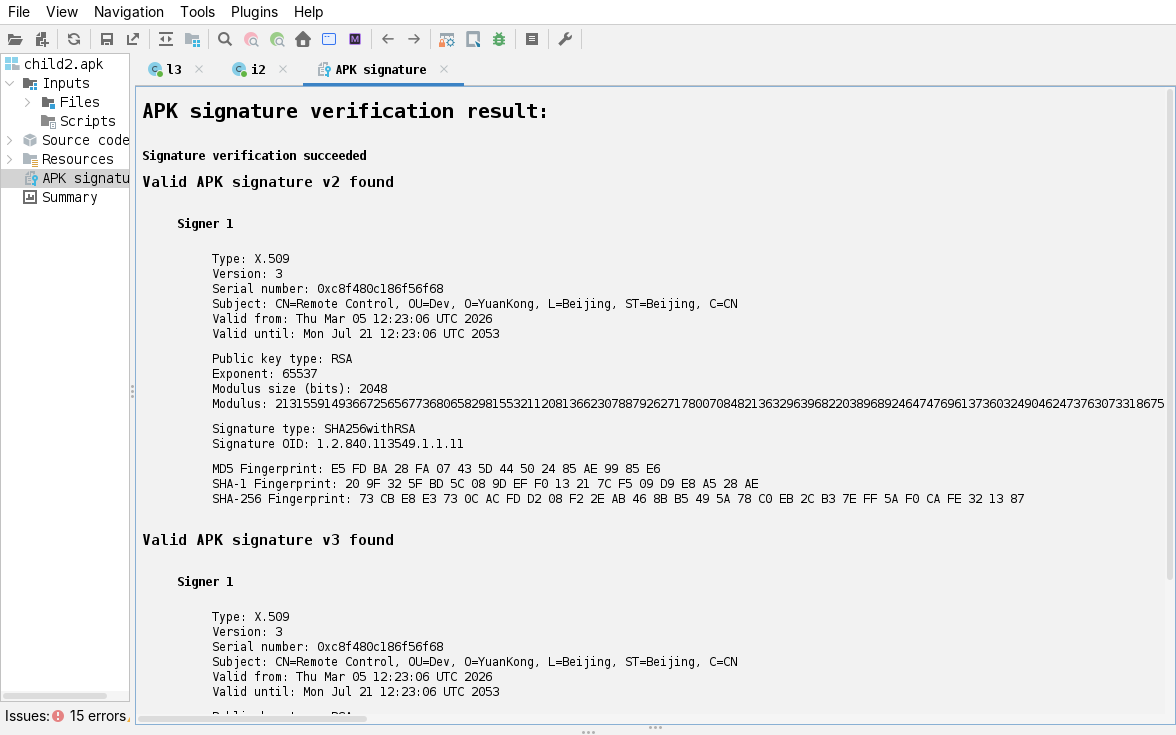Screen dimensions: 1176x735
Task: Open the Plugins menu
Action: pos(254,12)
